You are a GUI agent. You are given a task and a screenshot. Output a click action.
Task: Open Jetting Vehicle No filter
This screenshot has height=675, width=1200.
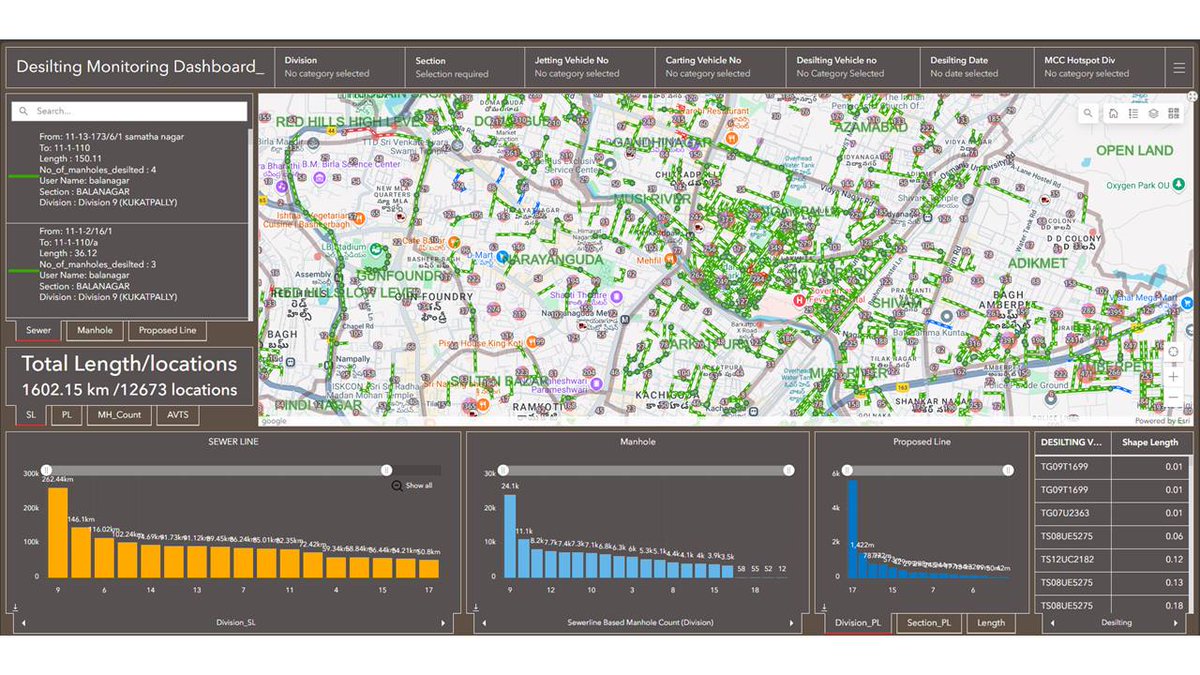[x=590, y=67]
